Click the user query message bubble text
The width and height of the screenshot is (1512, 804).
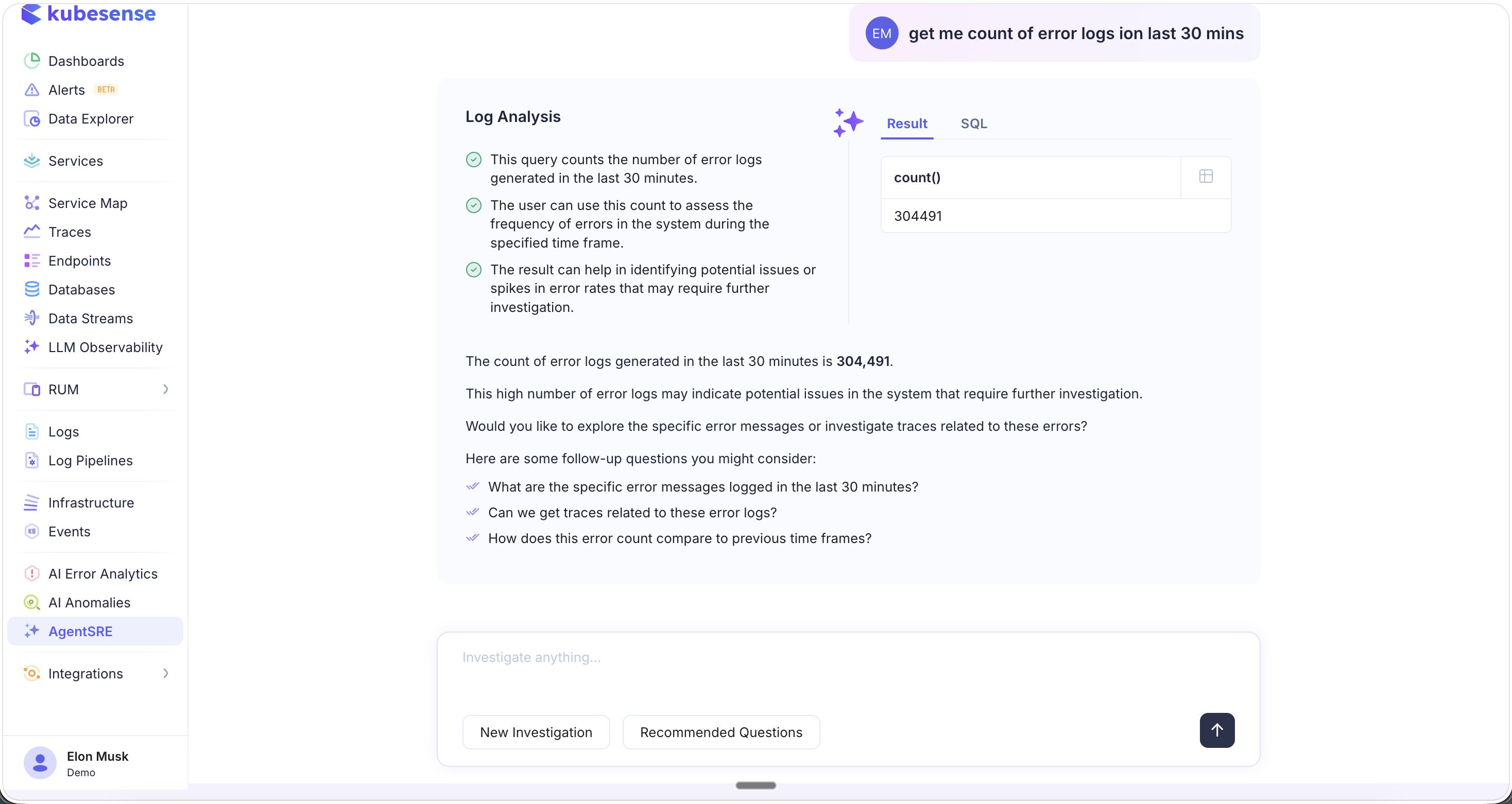click(x=1076, y=33)
